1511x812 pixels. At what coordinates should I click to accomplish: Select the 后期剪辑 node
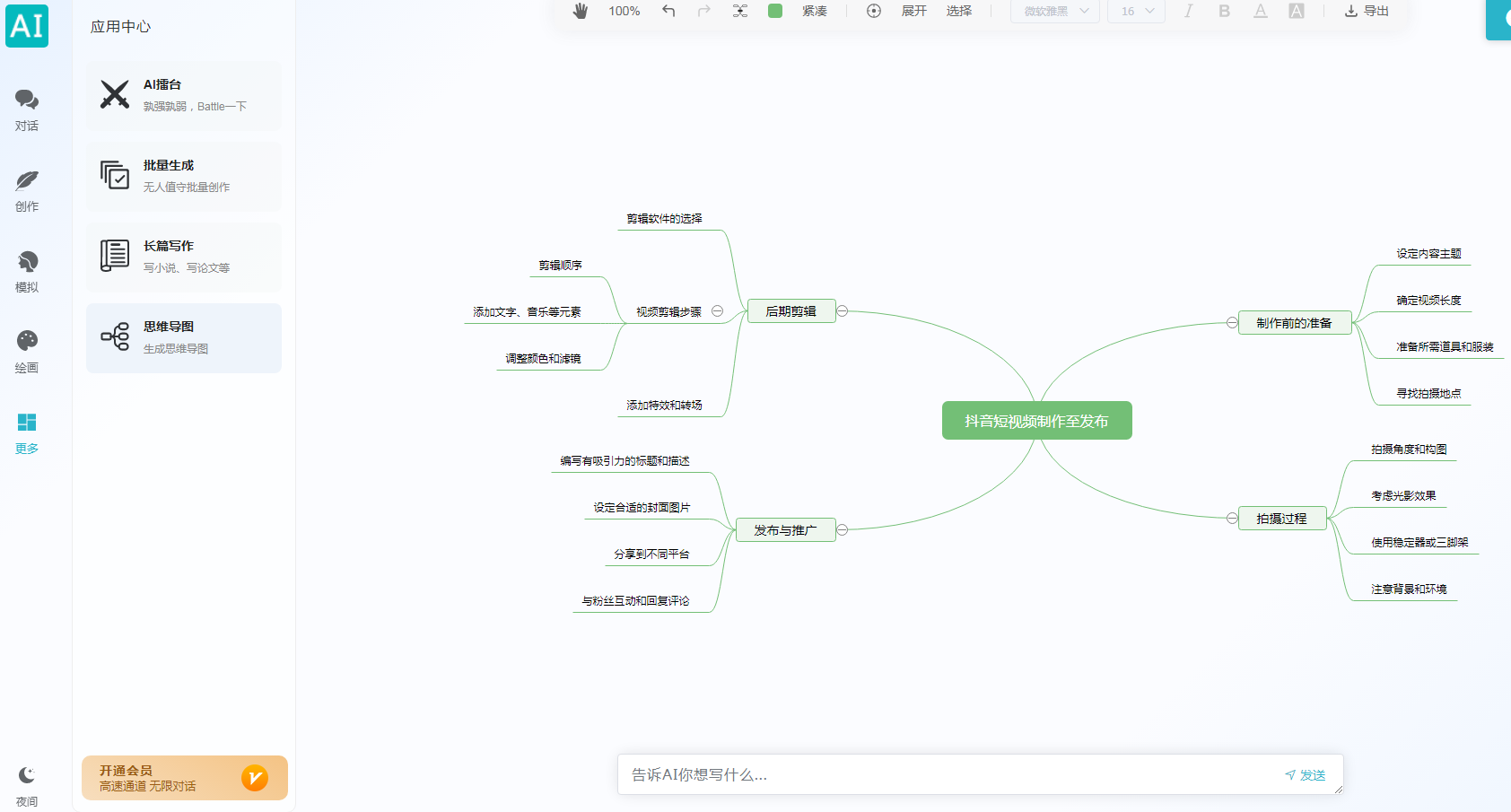point(791,311)
